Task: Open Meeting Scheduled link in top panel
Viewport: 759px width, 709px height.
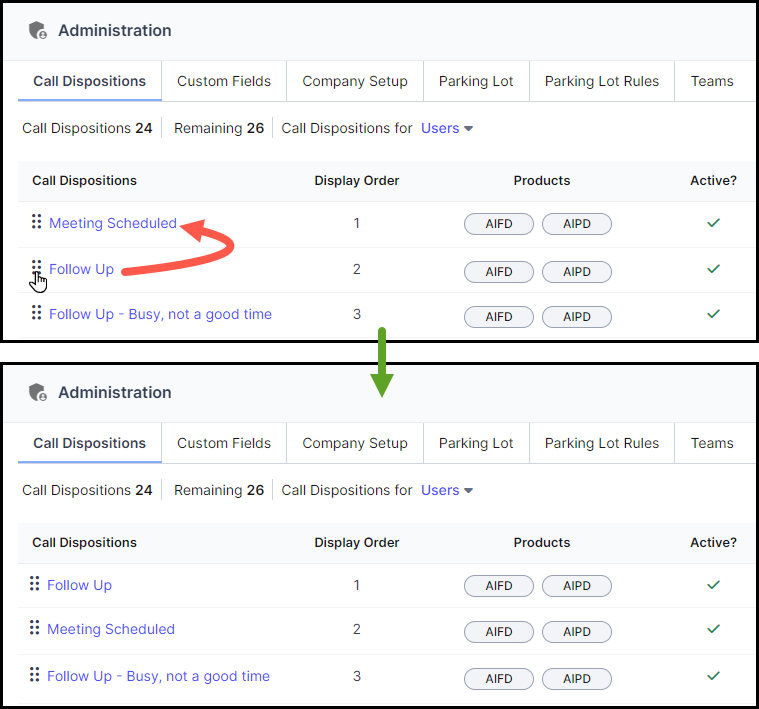Action: click(113, 223)
